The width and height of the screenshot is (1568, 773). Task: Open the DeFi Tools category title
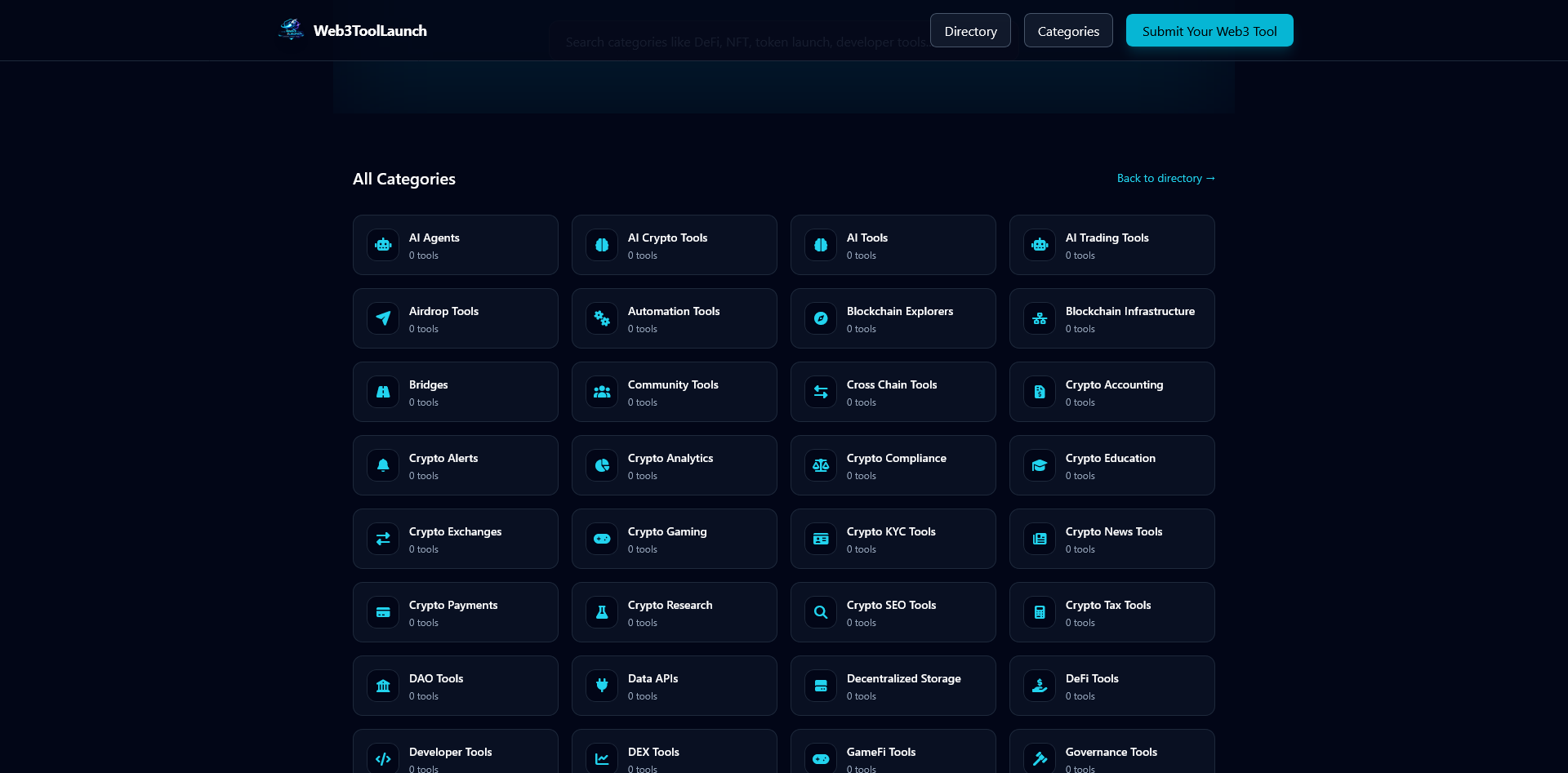[x=1092, y=678]
